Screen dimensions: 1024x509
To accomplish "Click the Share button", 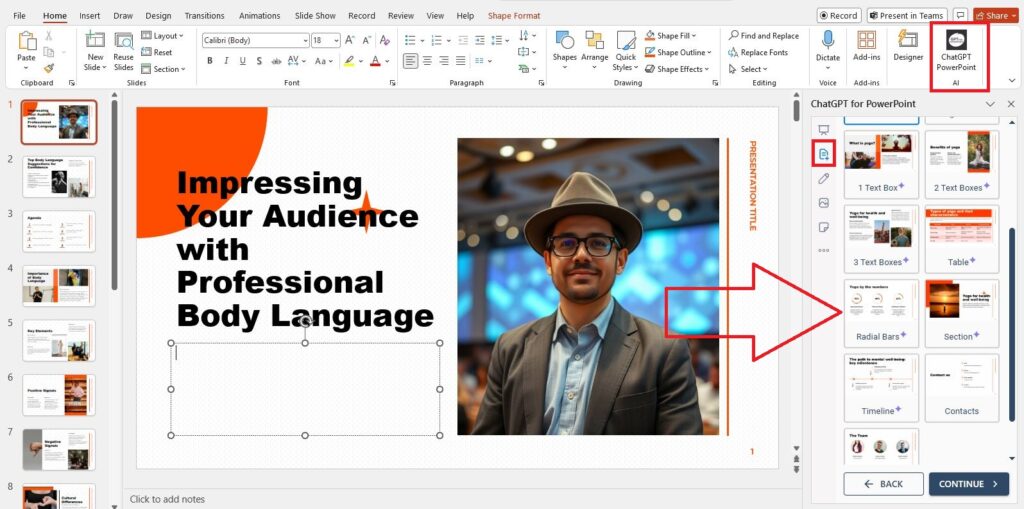I will pyautogui.click(x=995, y=16).
